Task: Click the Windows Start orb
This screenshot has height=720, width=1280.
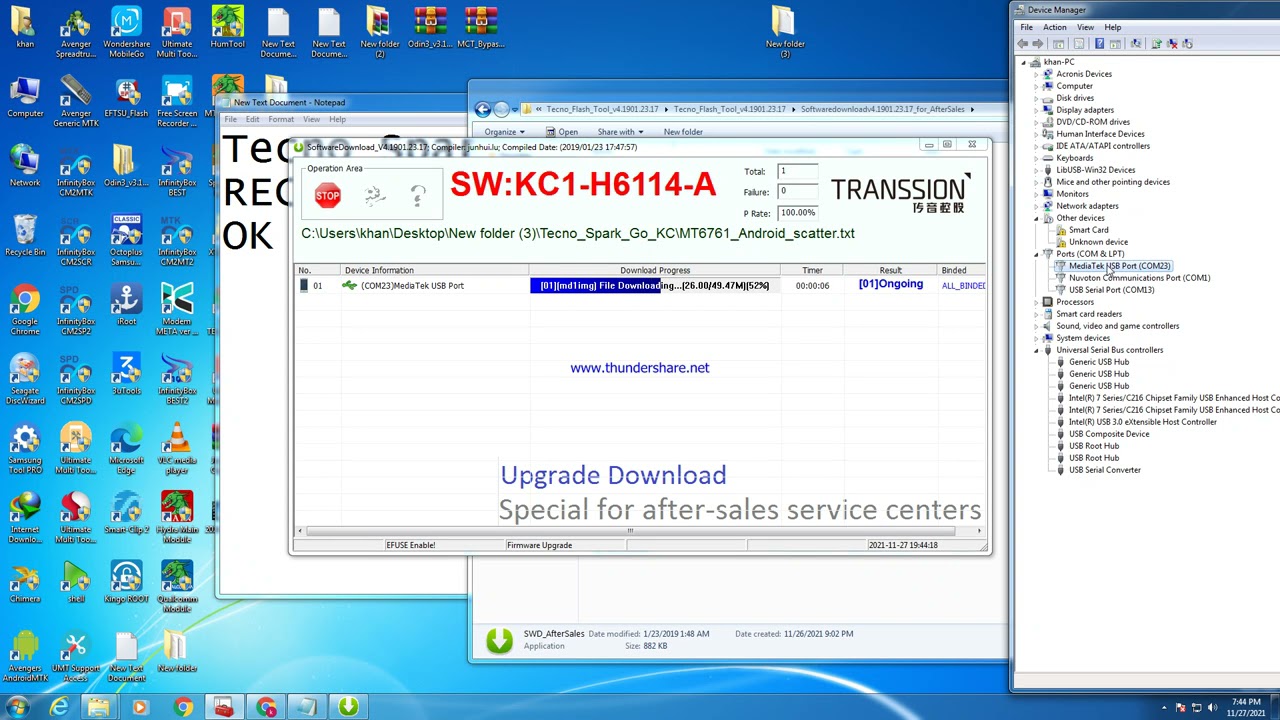Action: click(x=17, y=707)
